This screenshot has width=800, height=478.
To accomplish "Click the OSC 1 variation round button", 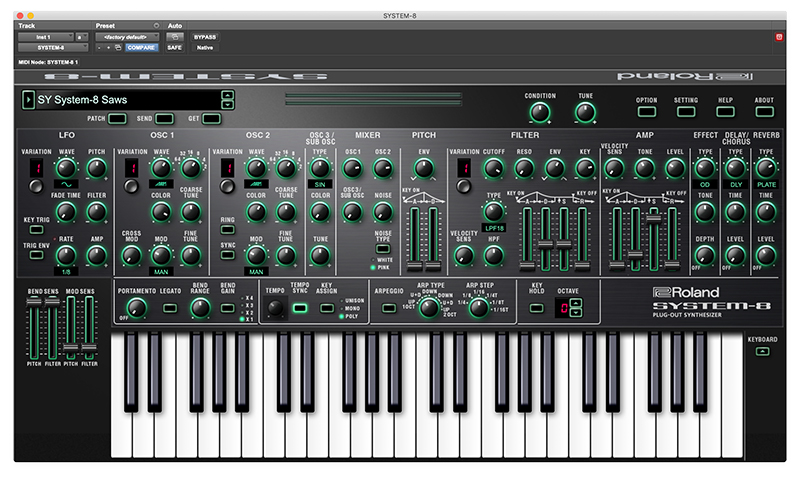I will point(131,186).
